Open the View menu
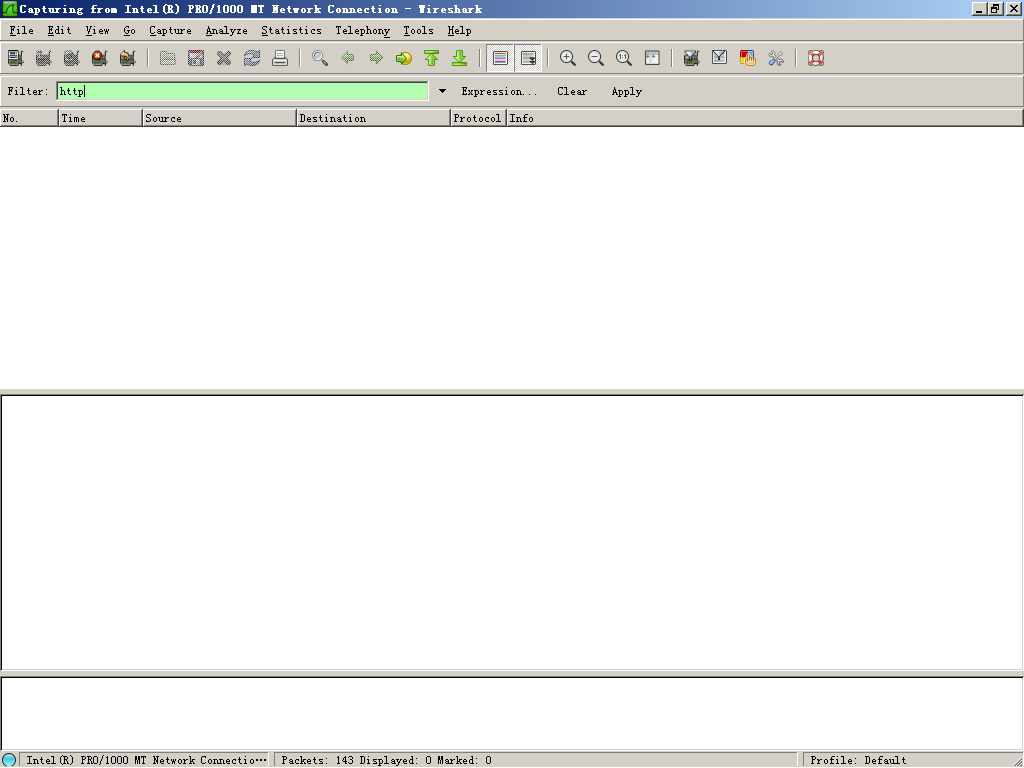This screenshot has height=768, width=1024. [97, 31]
